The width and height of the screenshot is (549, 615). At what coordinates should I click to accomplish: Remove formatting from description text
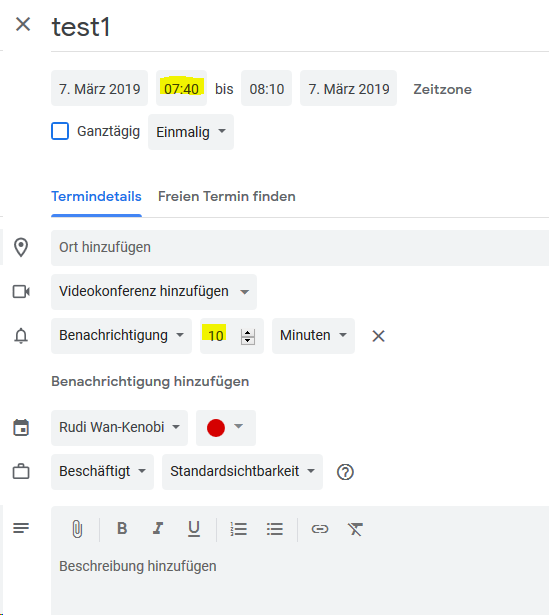tap(355, 529)
